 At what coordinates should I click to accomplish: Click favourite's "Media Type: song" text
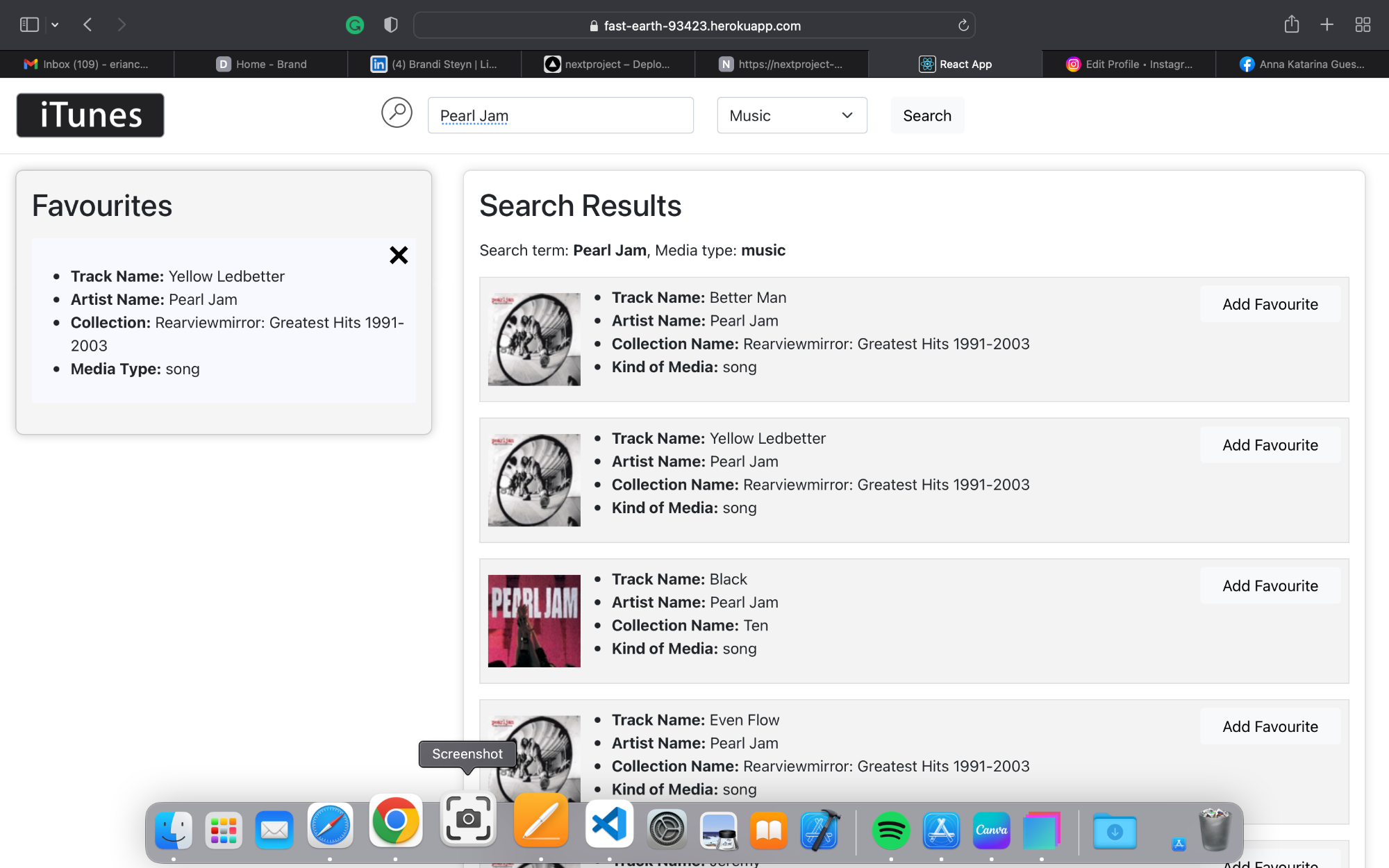pos(135,369)
